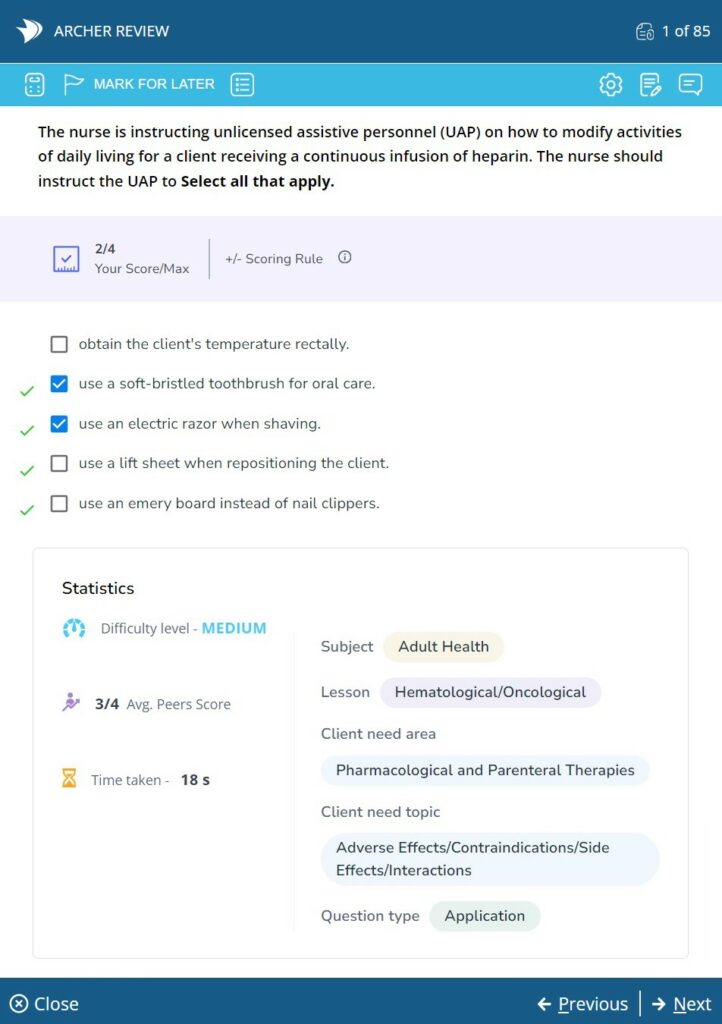Uncheck the soft-bristled toothbrush option

[59, 384]
